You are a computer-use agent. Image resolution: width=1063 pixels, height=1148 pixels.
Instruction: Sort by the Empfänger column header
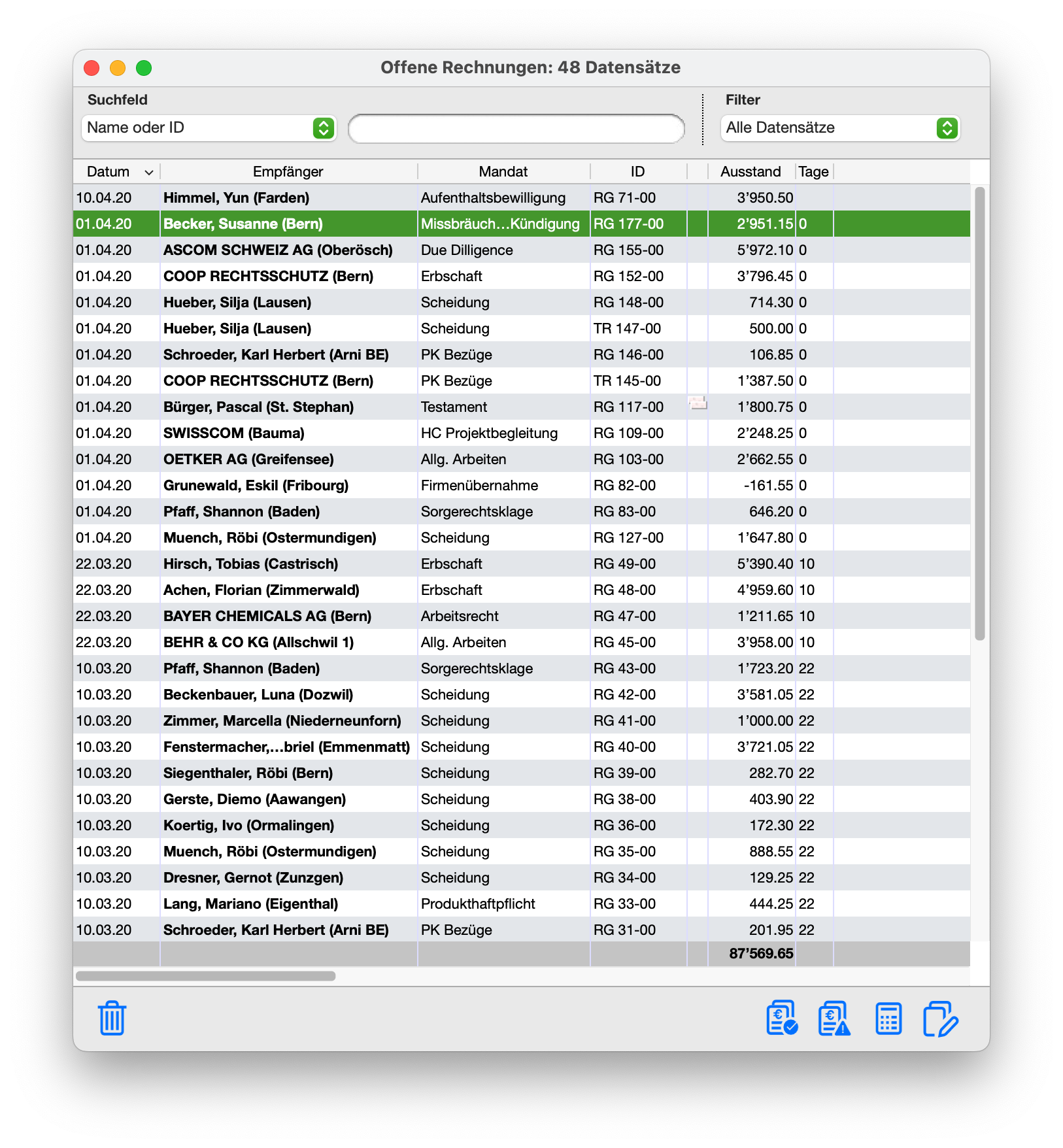[x=288, y=172]
